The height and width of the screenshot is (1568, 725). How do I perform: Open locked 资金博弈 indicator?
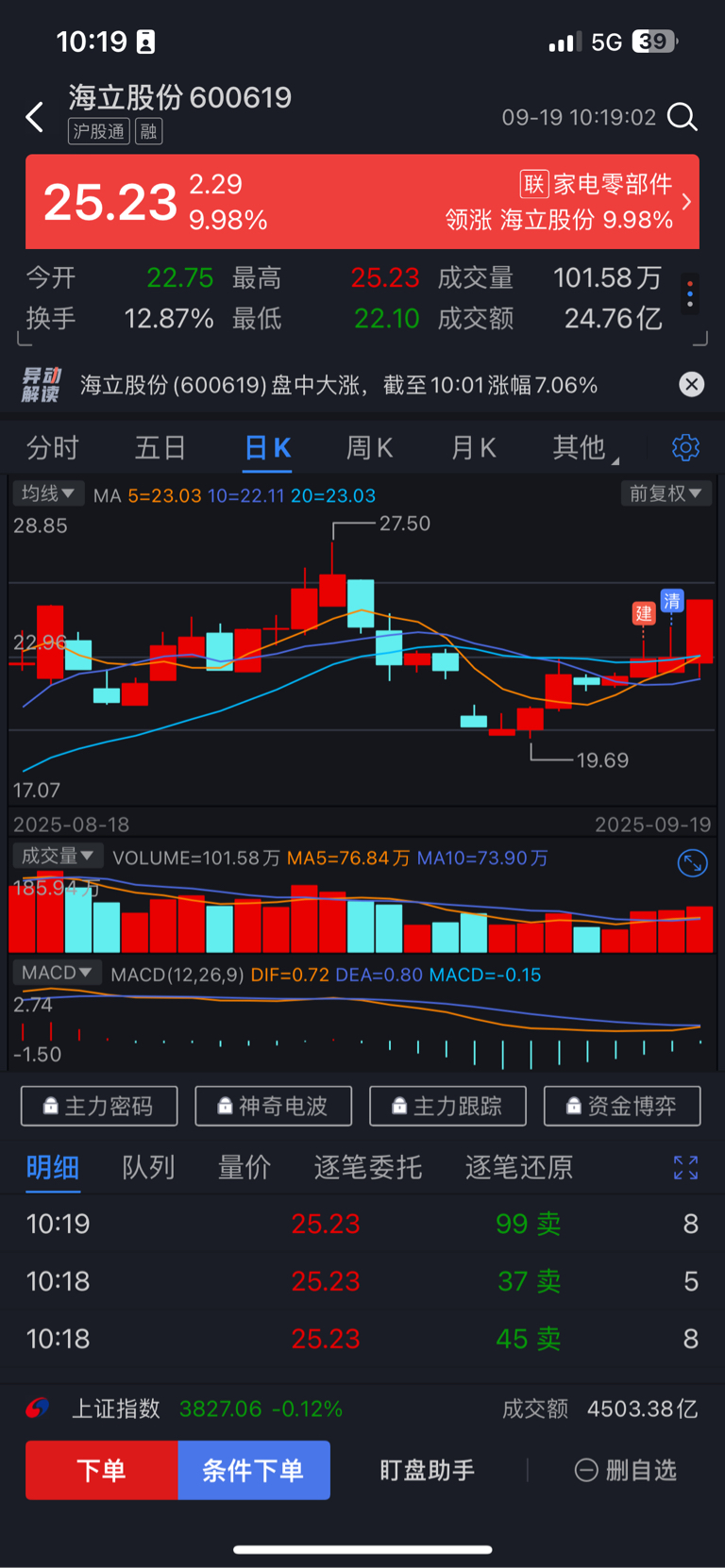coord(622,1106)
